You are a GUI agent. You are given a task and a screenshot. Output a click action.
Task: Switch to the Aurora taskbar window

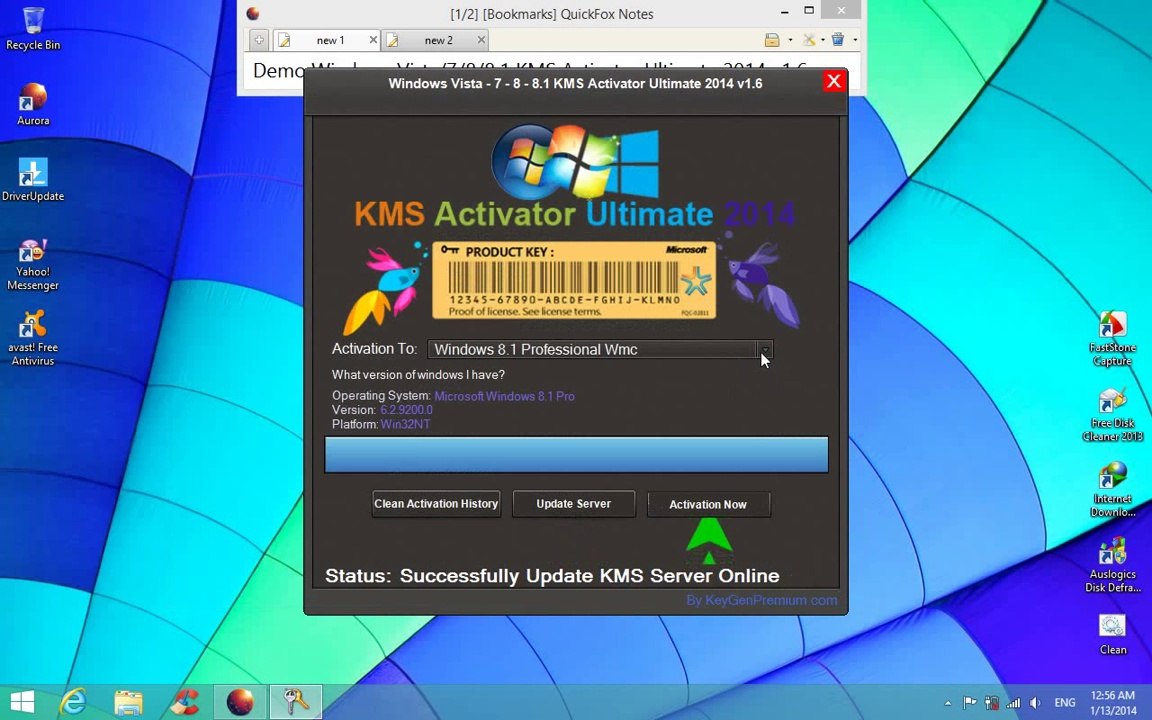tap(240, 702)
